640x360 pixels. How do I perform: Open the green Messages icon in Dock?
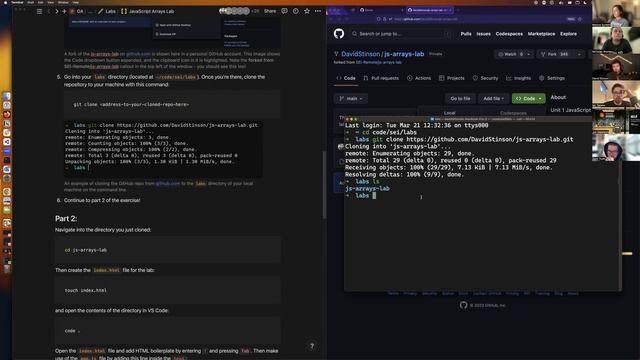7,210
